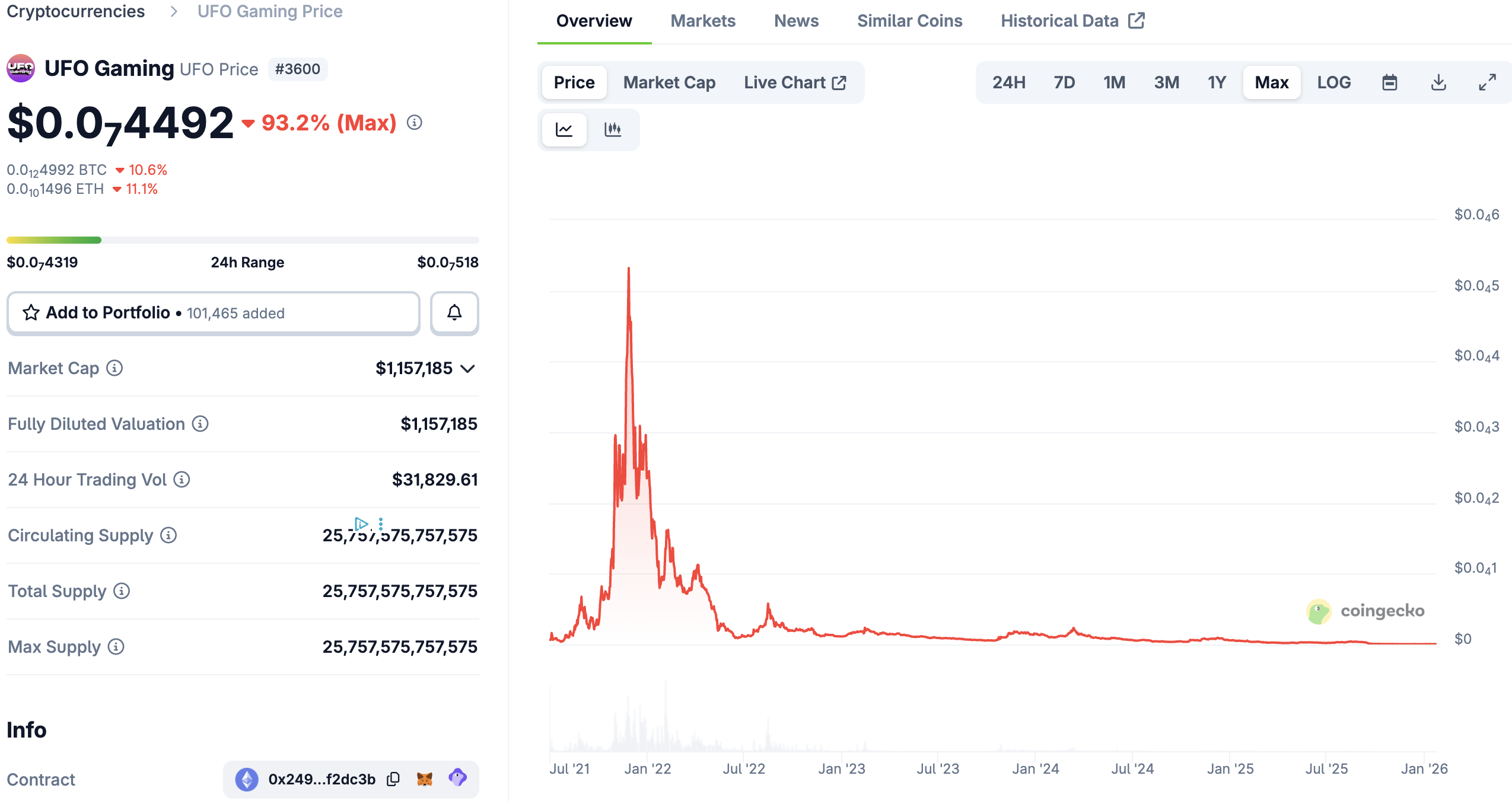Open the Circulating Supply info popover
Image resolution: width=1512 pixels, height=801 pixels.
point(168,535)
